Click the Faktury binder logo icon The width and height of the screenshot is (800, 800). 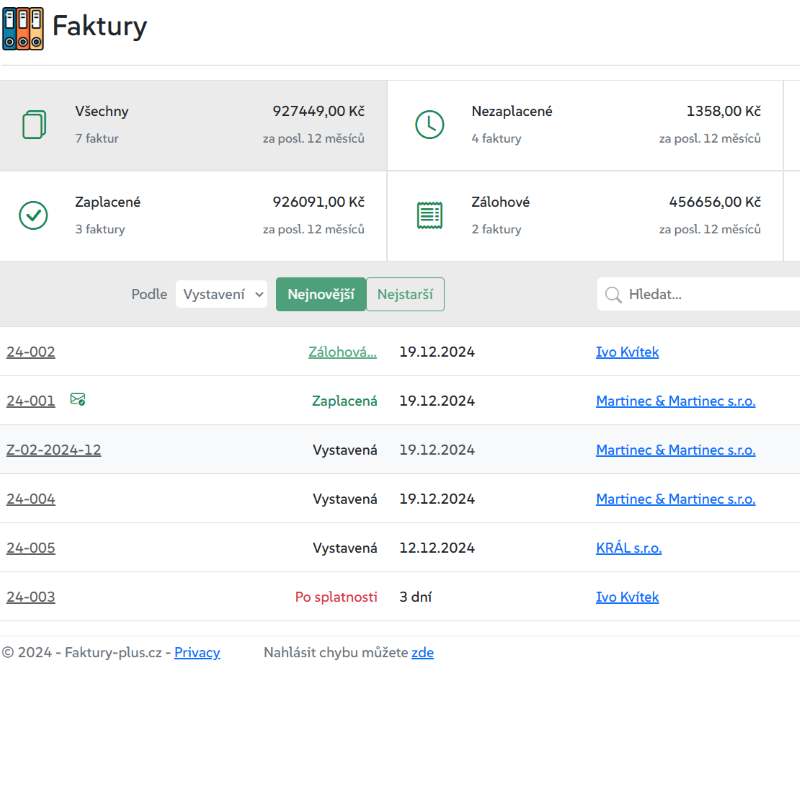tap(23, 28)
